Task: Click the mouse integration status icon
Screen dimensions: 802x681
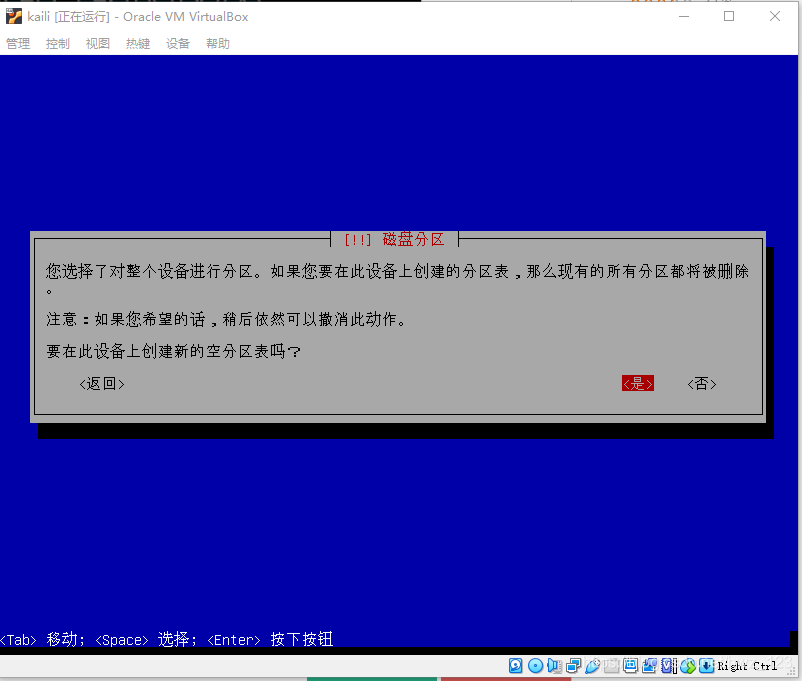Action: point(688,665)
